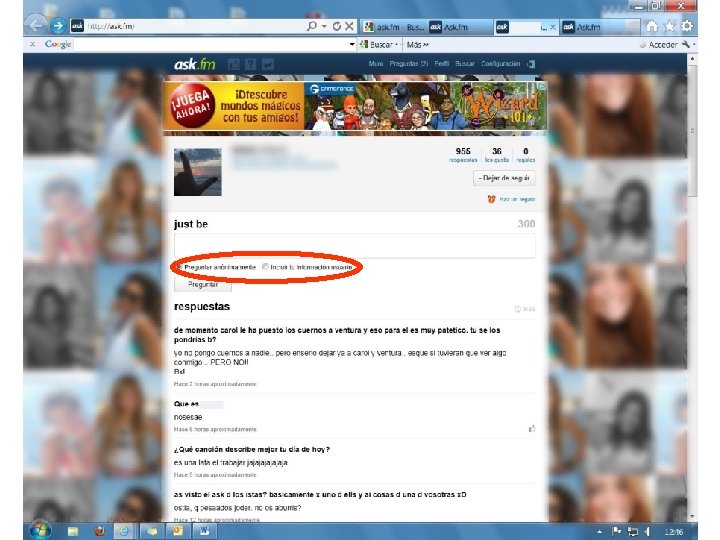Click the page scrollbar down arrow
This screenshot has height=540, width=720.
[x=692, y=516]
